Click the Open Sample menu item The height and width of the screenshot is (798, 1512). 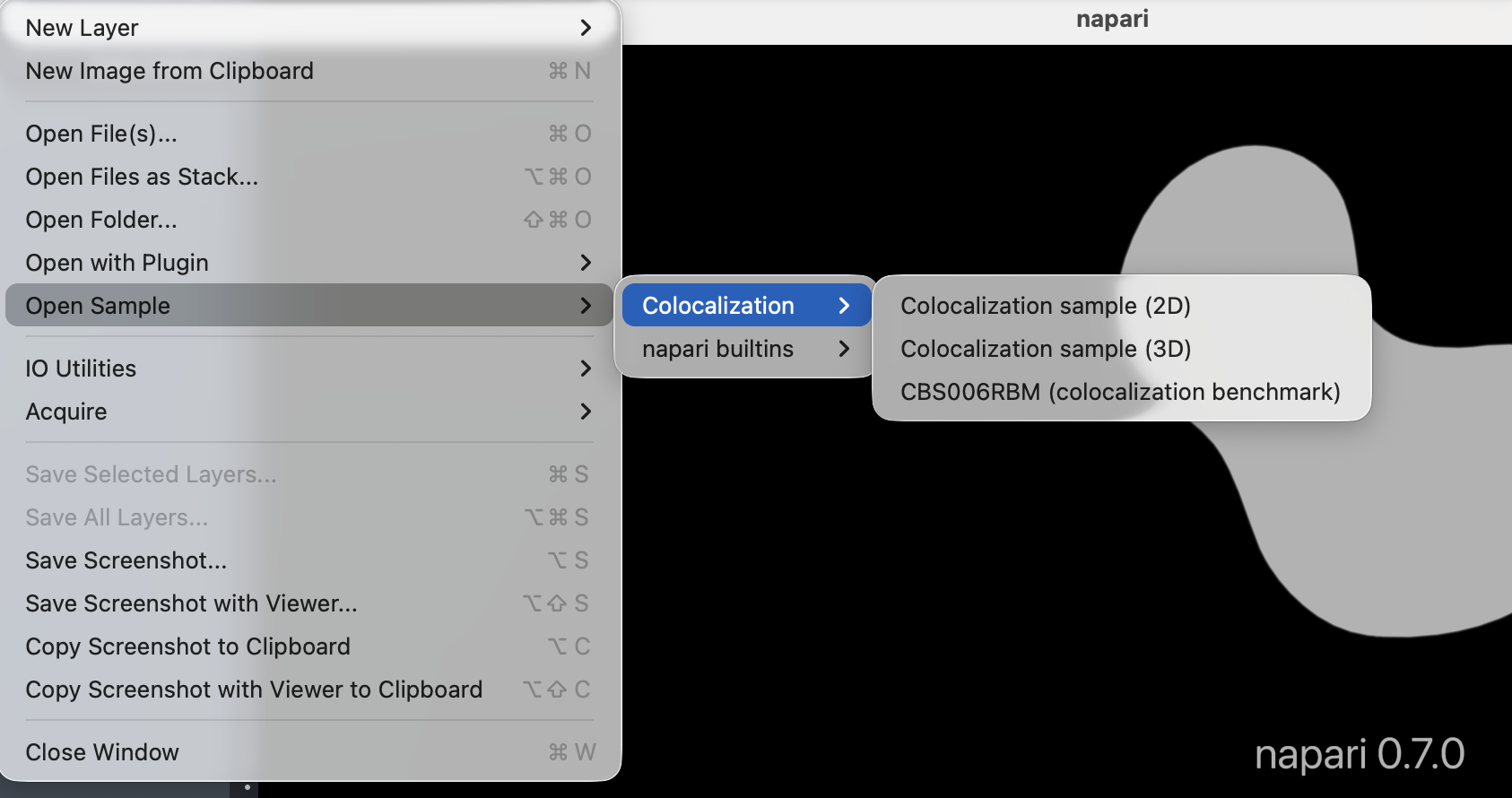pos(309,306)
